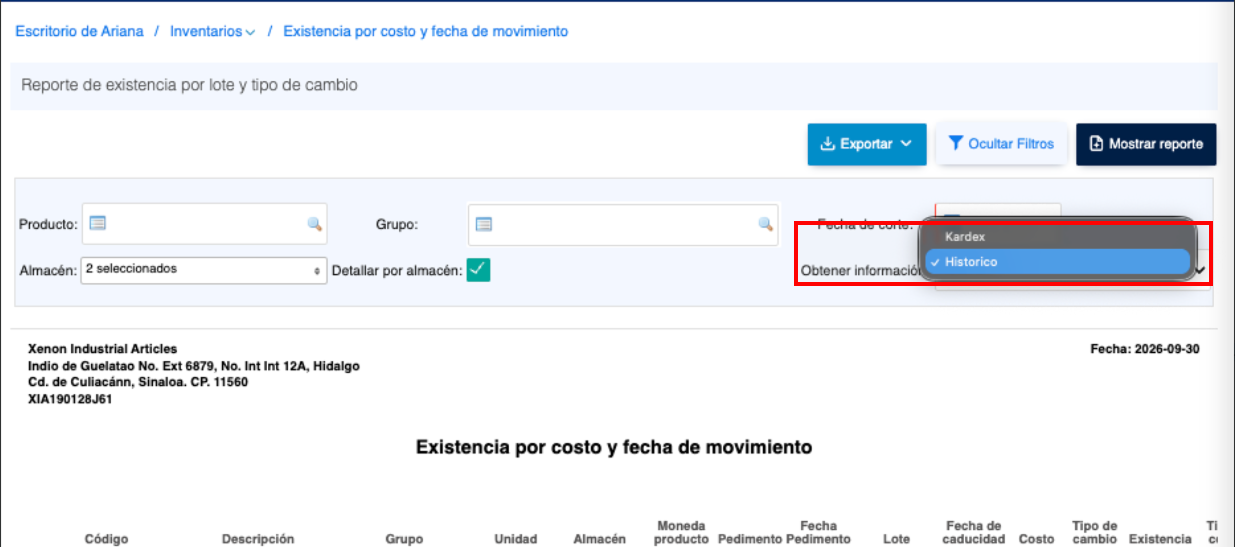This screenshot has width=1235, height=547.
Task: Click the funnel icon on Ocultar Filtros
Action: pyautogui.click(x=956, y=144)
